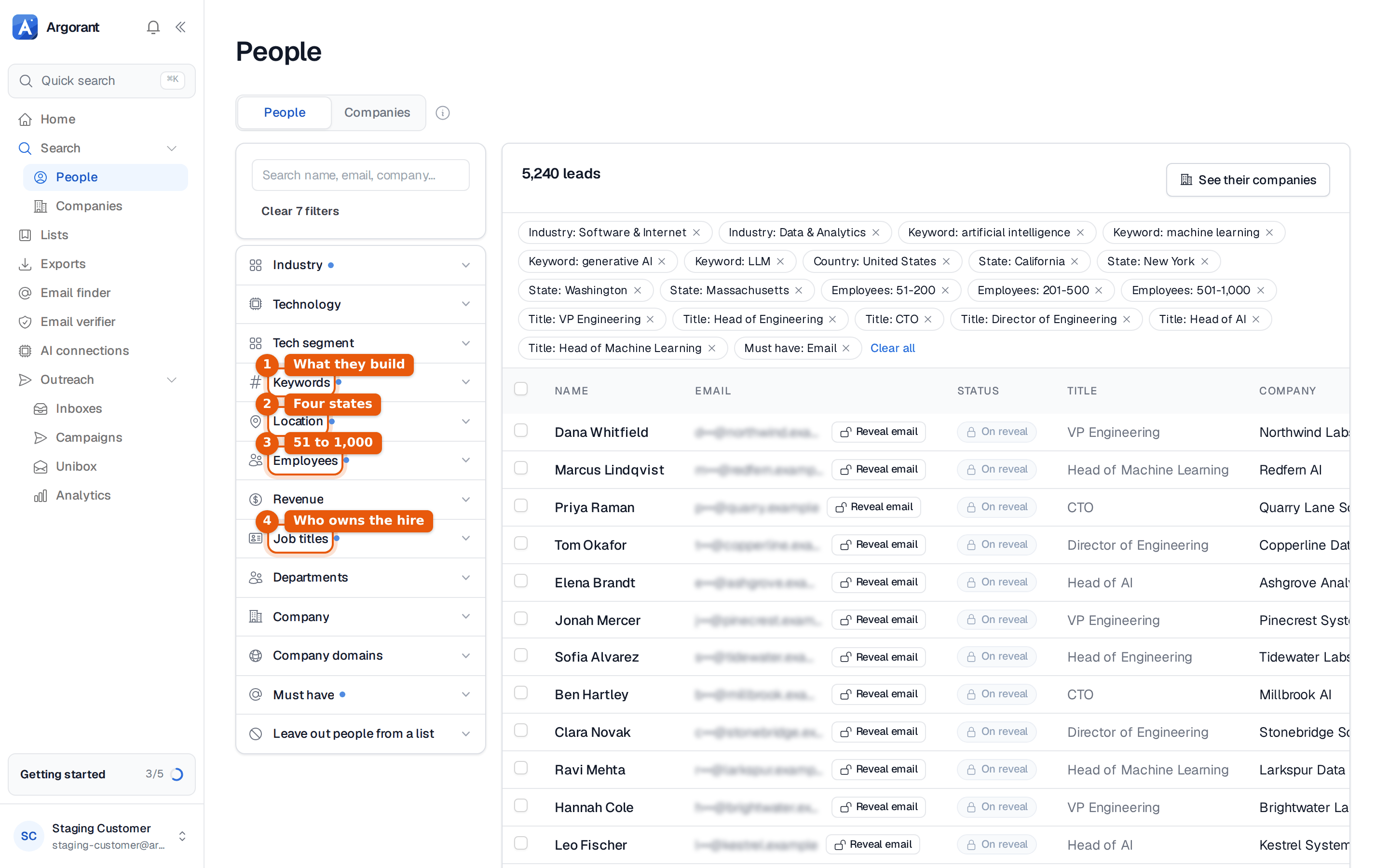Remove the Employees: 51-200 filter chip
Image resolution: width=1389 pixels, height=868 pixels.
(x=946, y=290)
